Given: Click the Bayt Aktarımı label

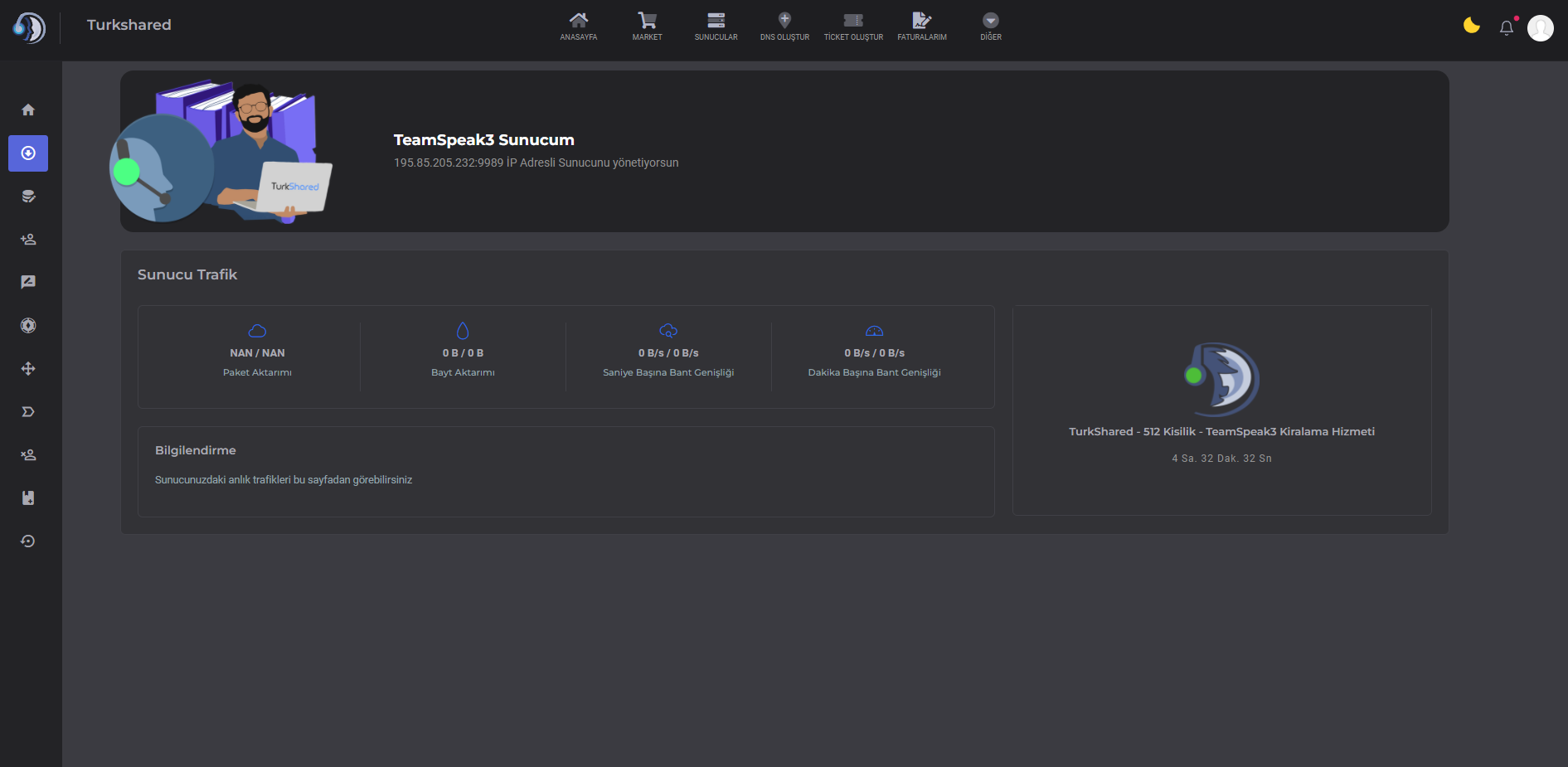Looking at the screenshot, I should 463,372.
